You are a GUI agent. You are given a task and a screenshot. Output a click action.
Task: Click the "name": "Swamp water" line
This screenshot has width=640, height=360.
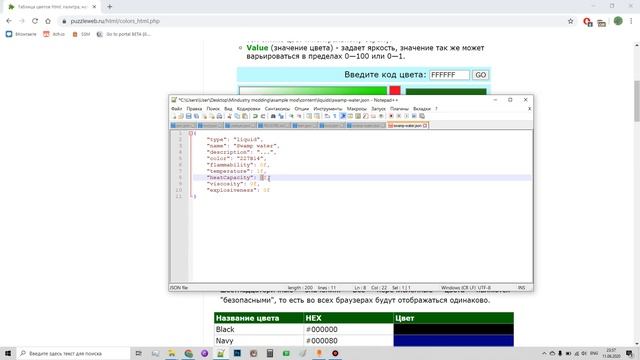click(x=243, y=146)
